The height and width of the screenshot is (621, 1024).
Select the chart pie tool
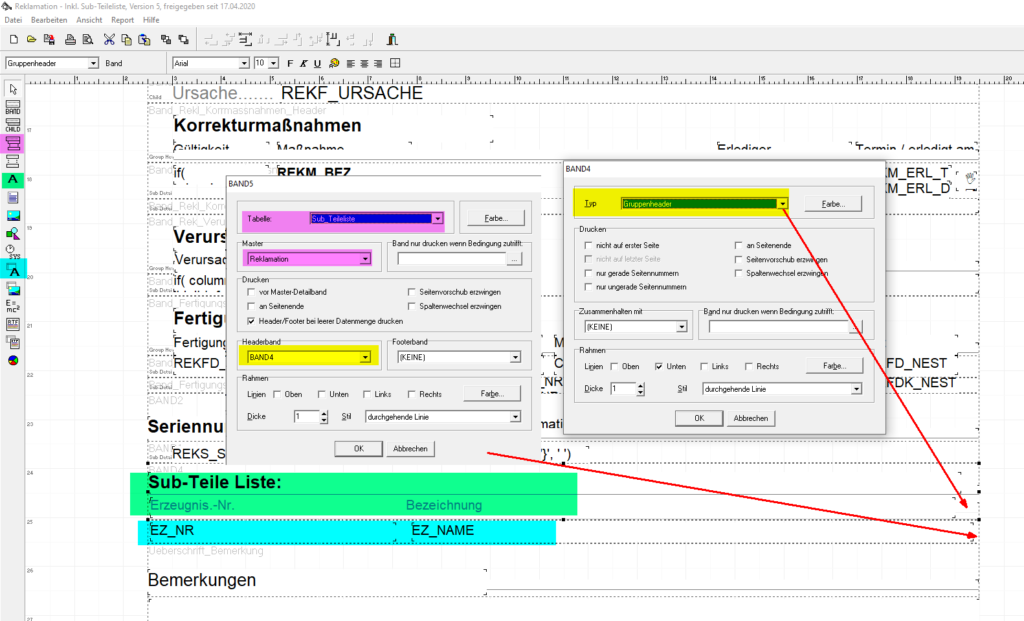(13, 360)
